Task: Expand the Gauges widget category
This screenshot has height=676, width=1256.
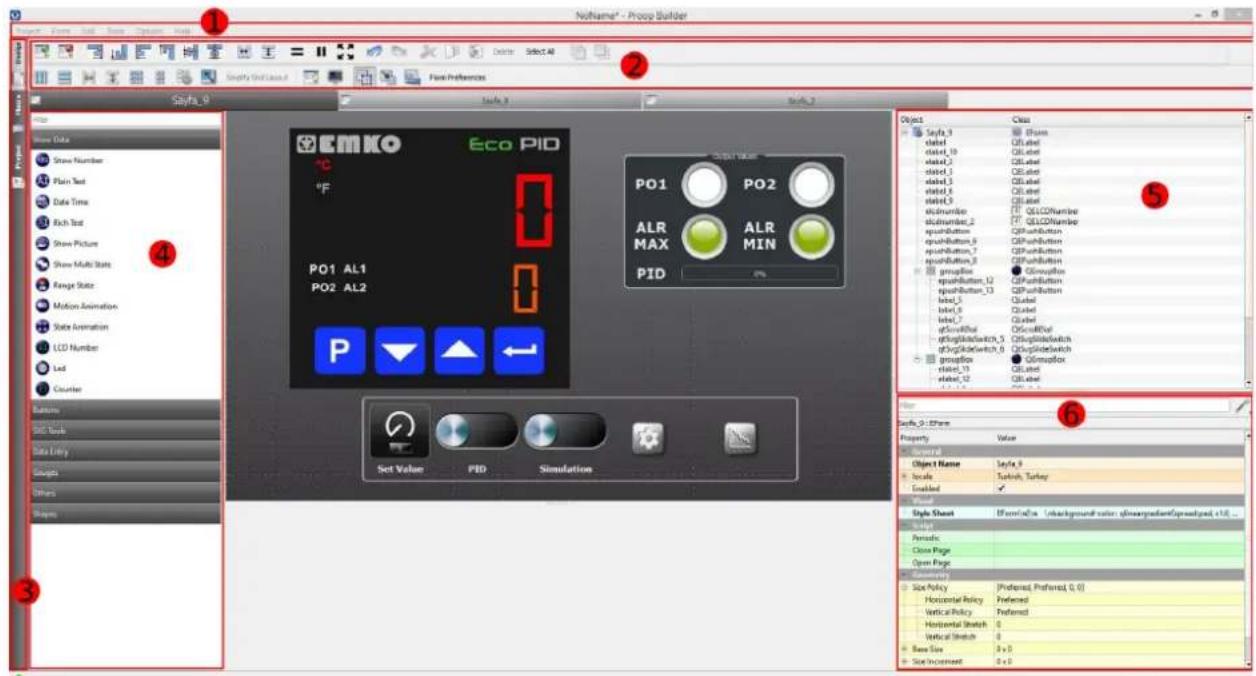Action: click(125, 472)
